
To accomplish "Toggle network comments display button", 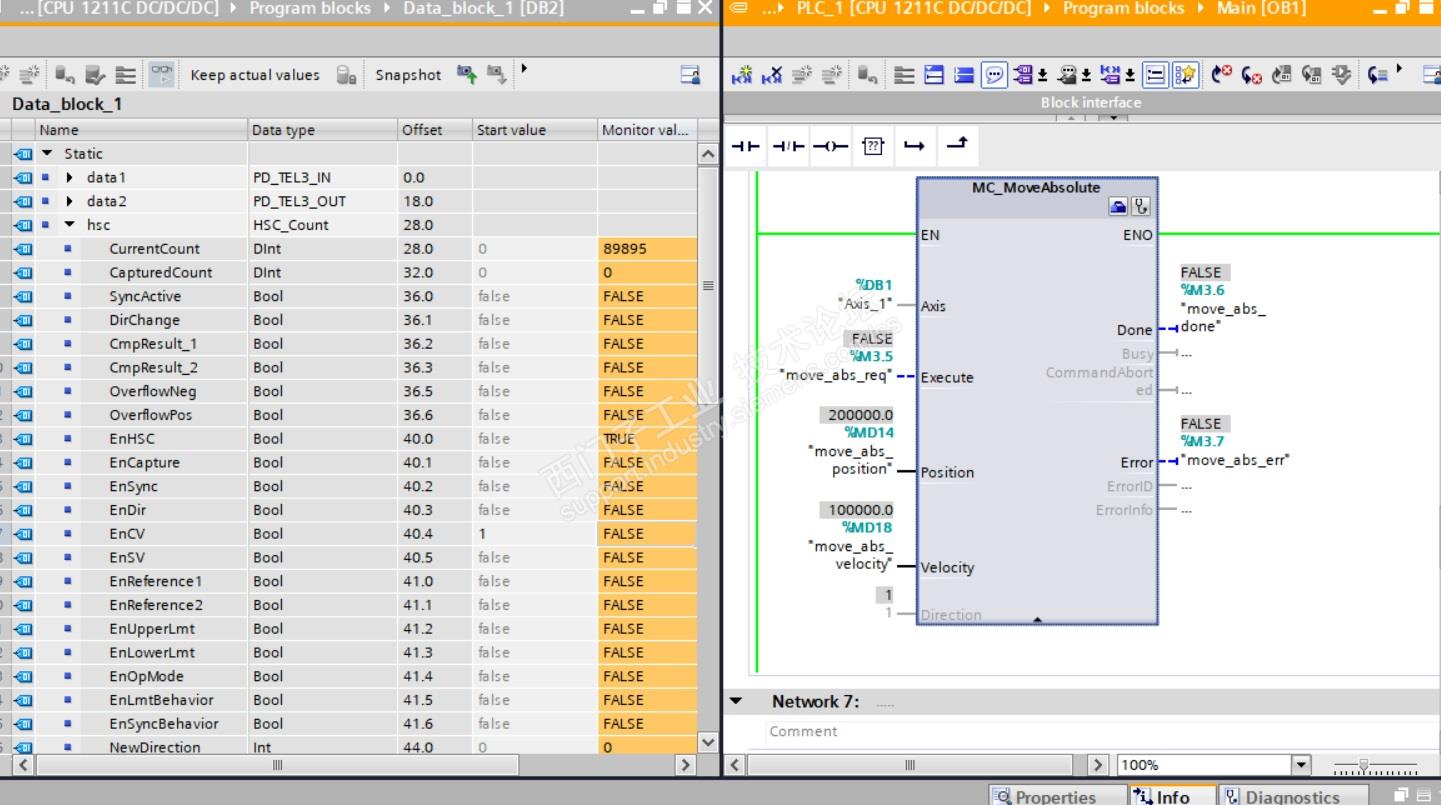I will tap(994, 75).
